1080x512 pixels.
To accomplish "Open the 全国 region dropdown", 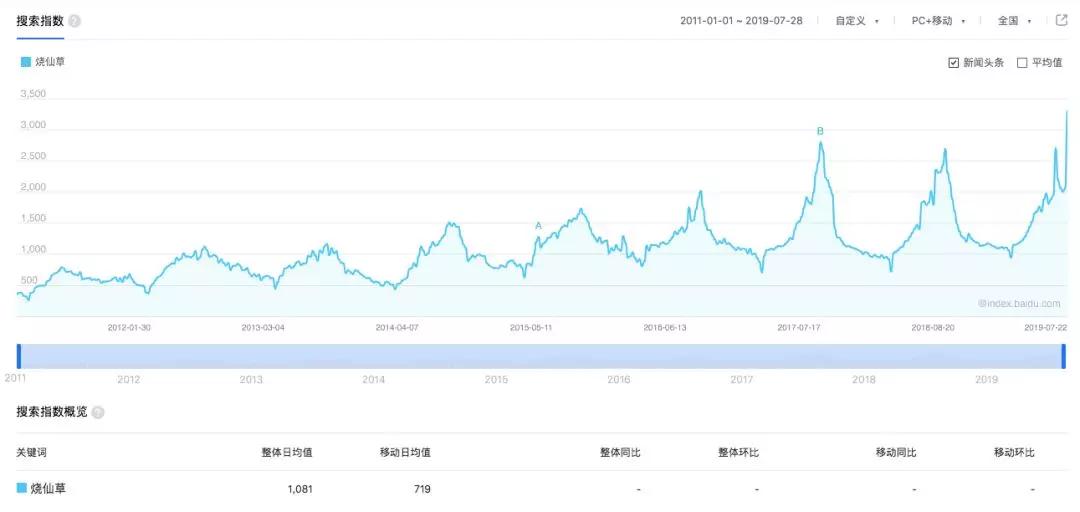I will (x=1014, y=20).
